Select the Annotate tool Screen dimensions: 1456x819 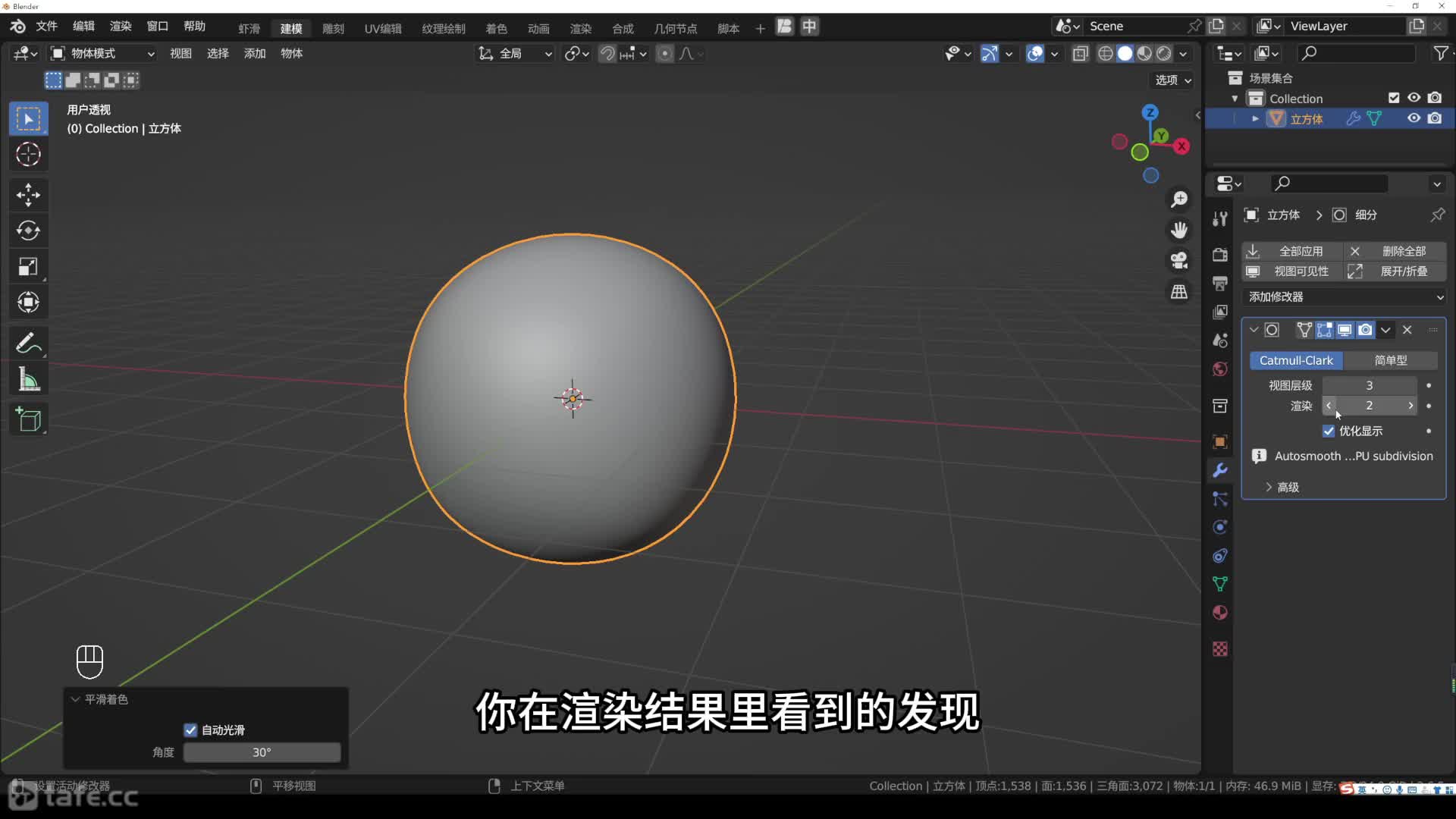pyautogui.click(x=28, y=344)
